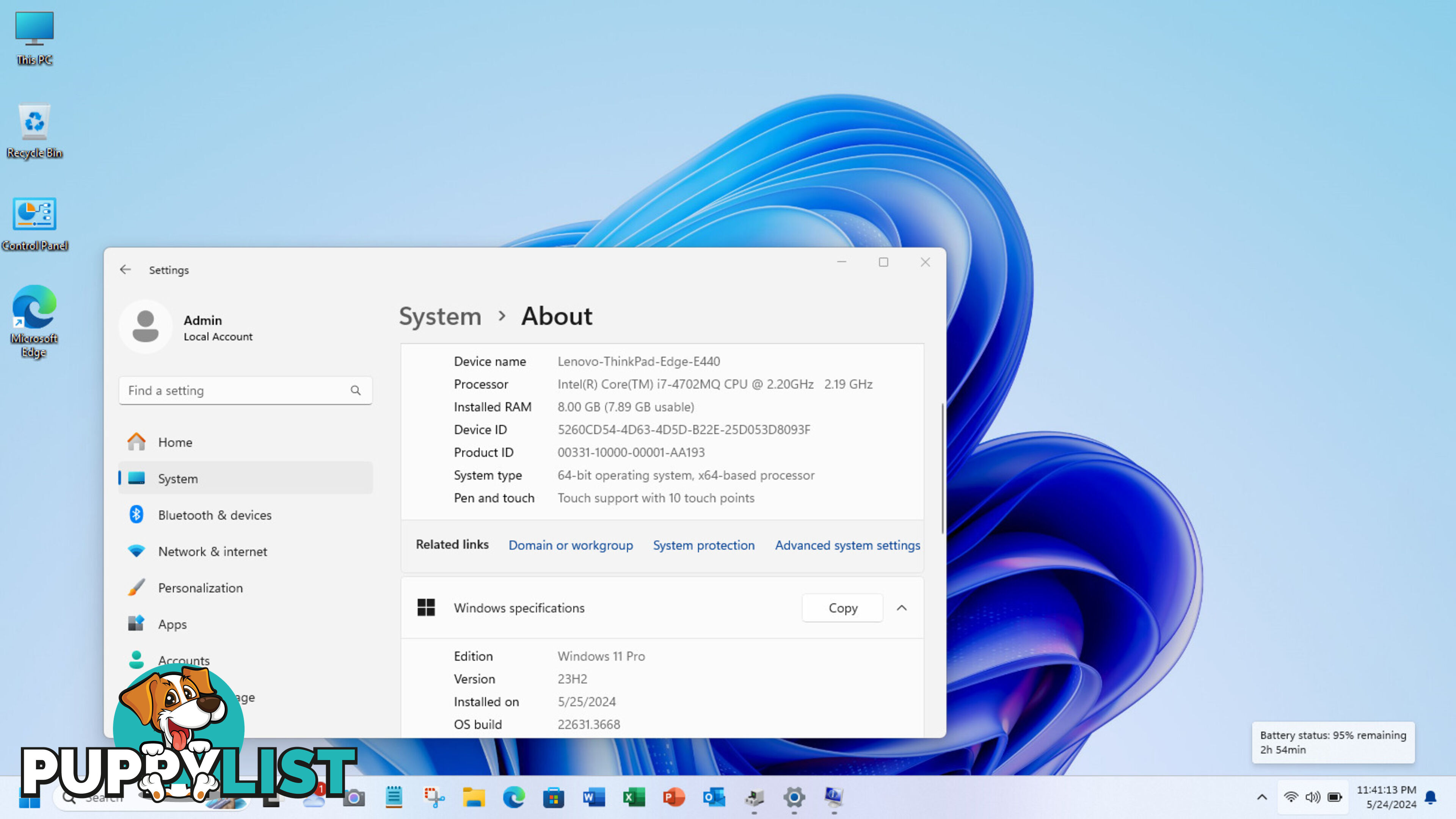Click the Admin account profile picture

coord(145,327)
